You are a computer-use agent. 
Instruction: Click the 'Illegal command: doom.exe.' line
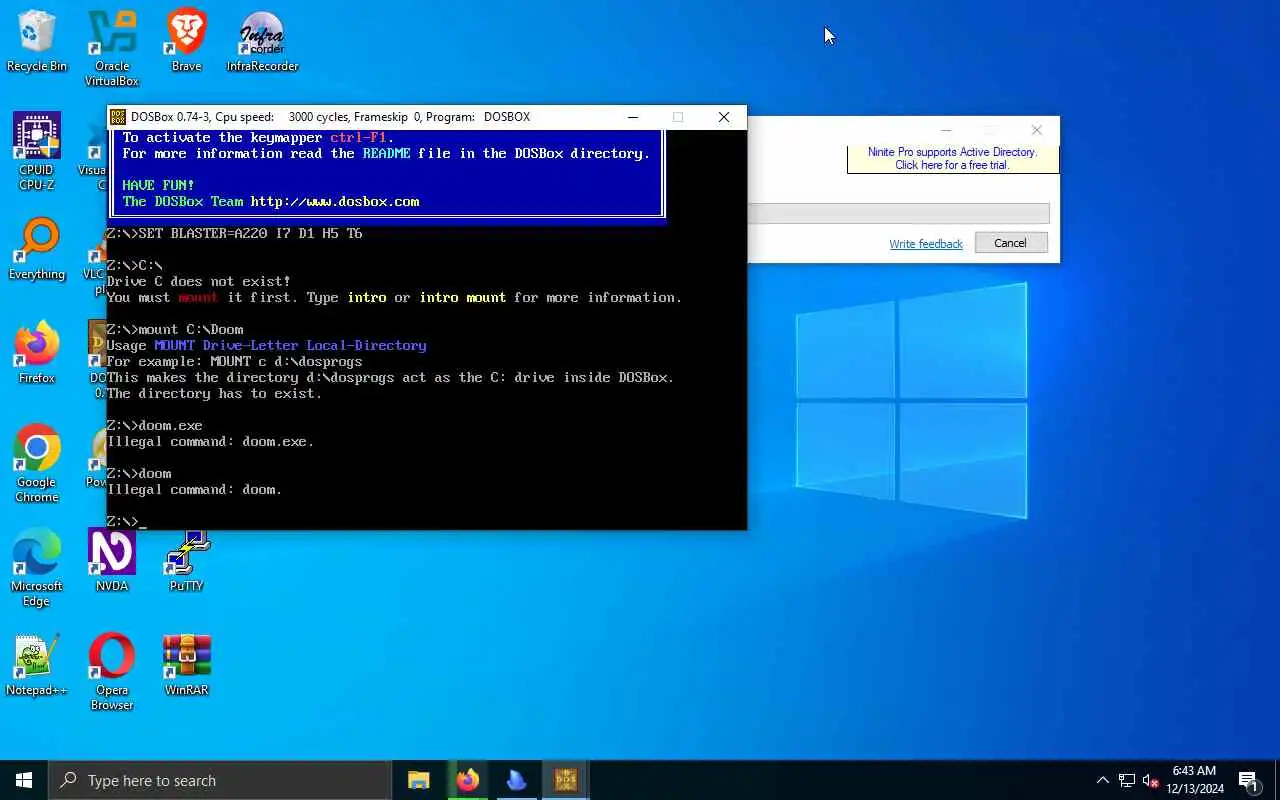click(x=210, y=441)
